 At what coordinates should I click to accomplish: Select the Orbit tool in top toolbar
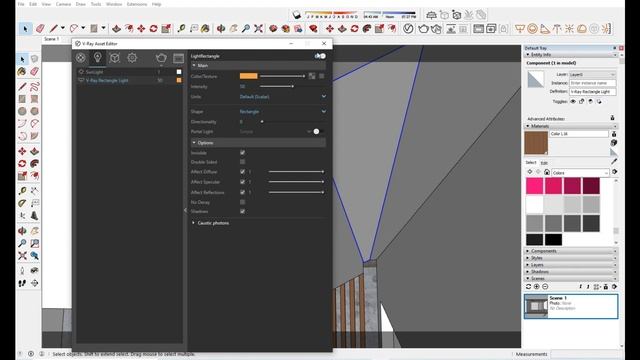point(221,29)
